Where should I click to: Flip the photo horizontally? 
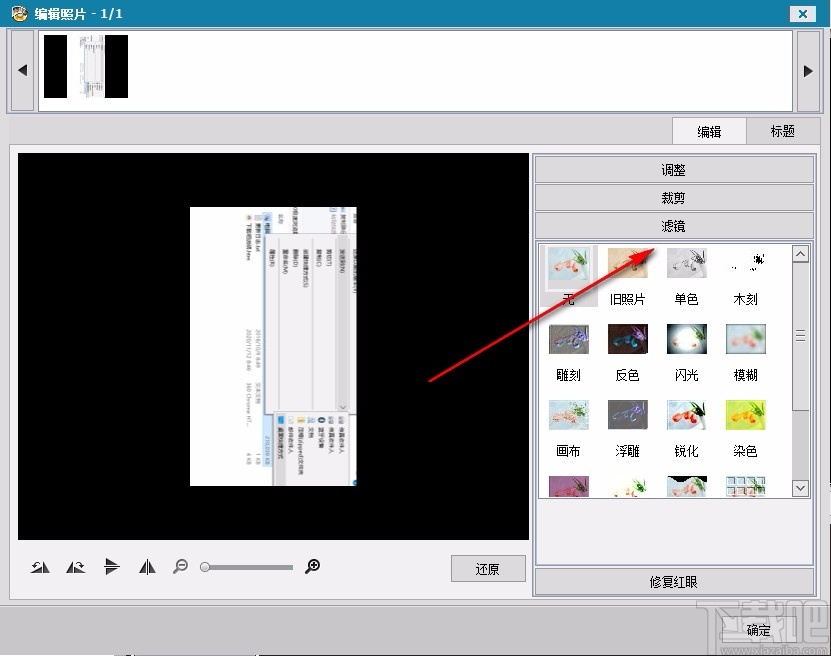[147, 566]
